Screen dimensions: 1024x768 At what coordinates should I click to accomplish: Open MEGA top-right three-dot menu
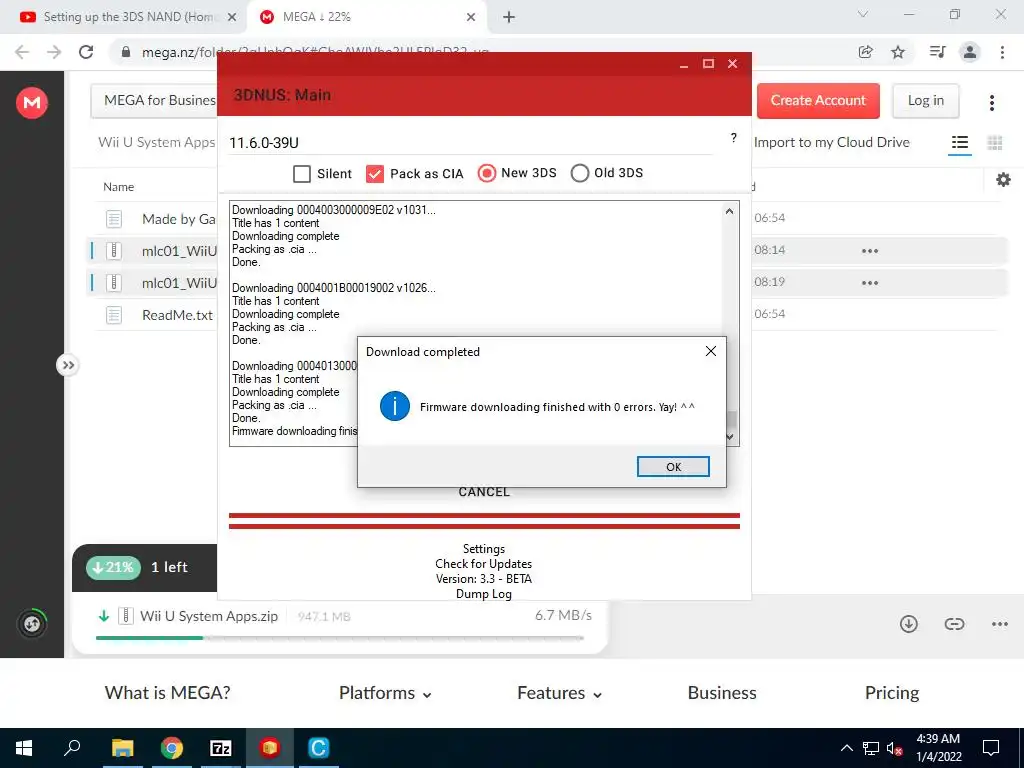tap(991, 103)
